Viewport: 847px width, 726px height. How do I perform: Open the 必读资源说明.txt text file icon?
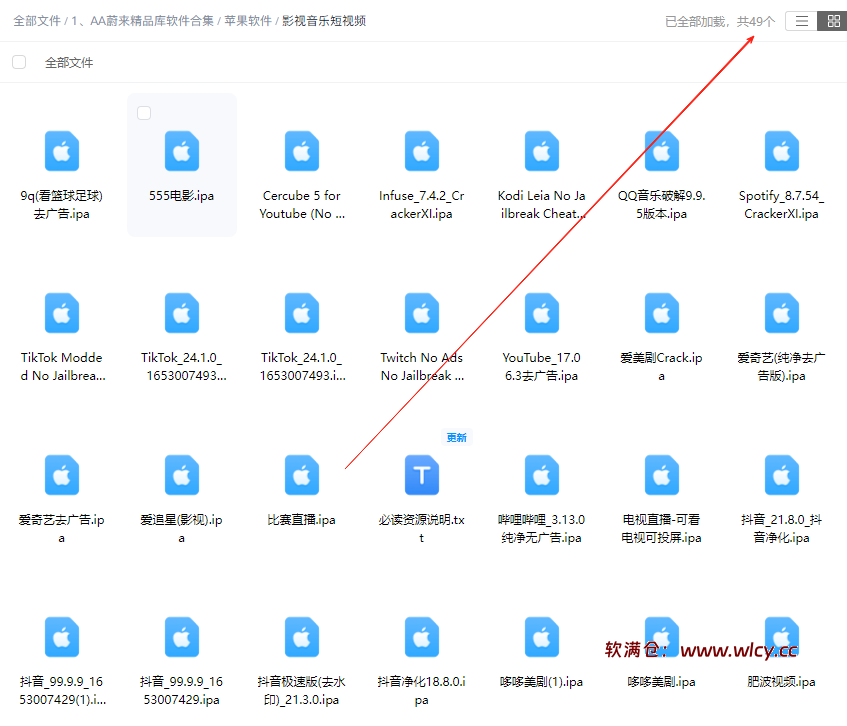tap(422, 475)
